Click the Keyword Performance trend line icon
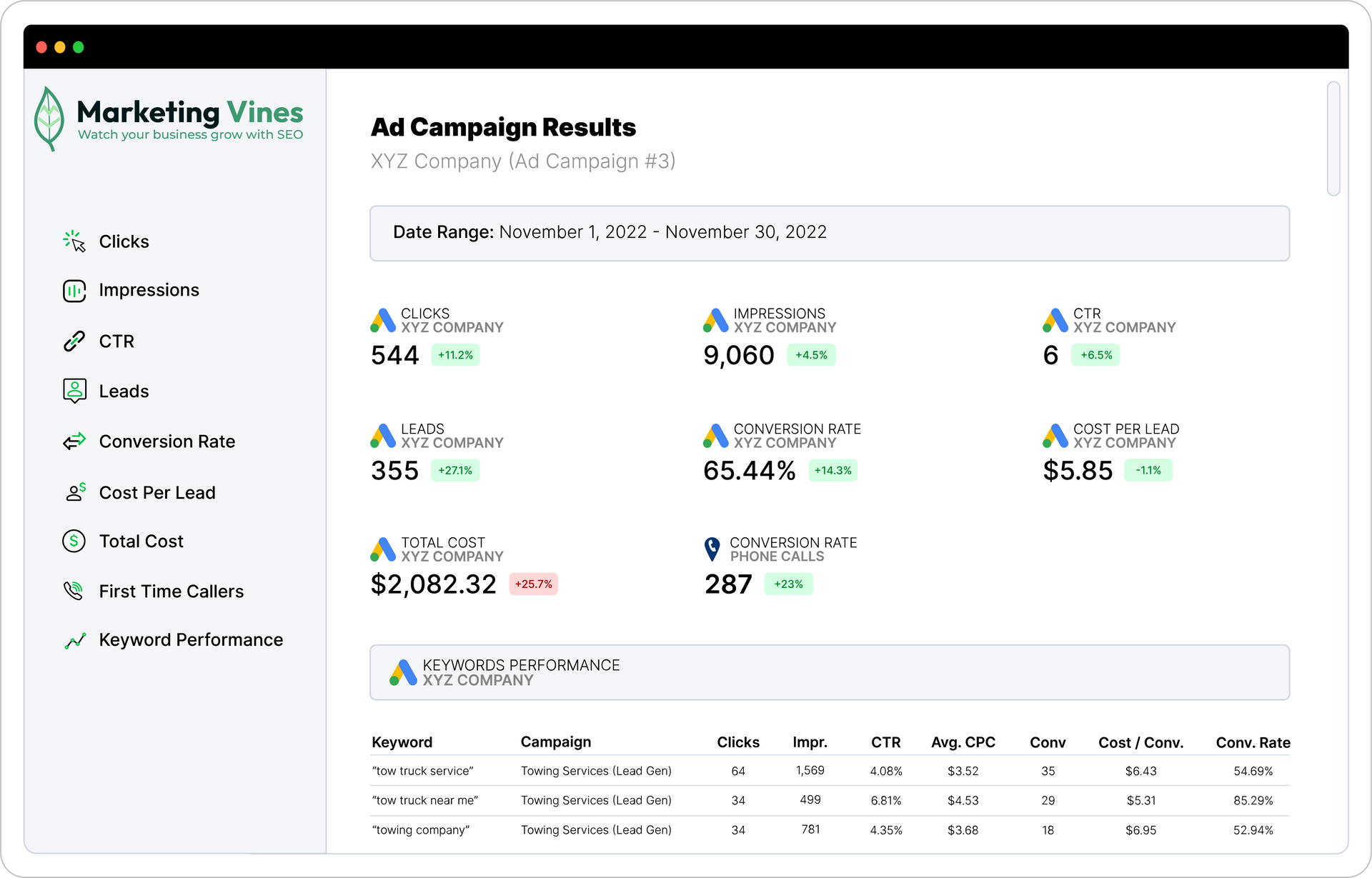 click(x=75, y=641)
